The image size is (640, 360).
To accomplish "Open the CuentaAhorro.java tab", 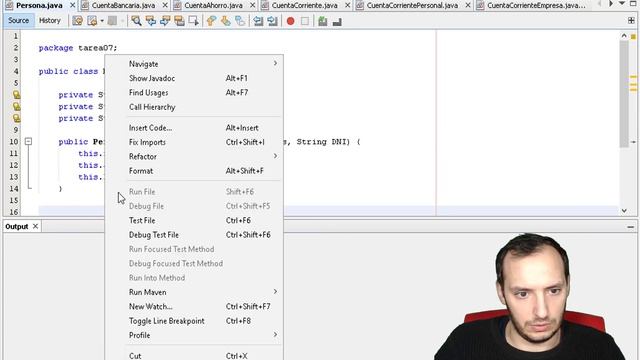I will (213, 5).
